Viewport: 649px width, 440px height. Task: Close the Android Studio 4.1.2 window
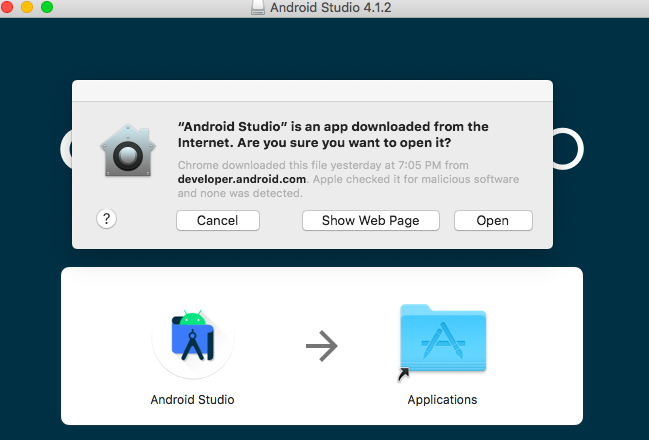tap(7, 7)
